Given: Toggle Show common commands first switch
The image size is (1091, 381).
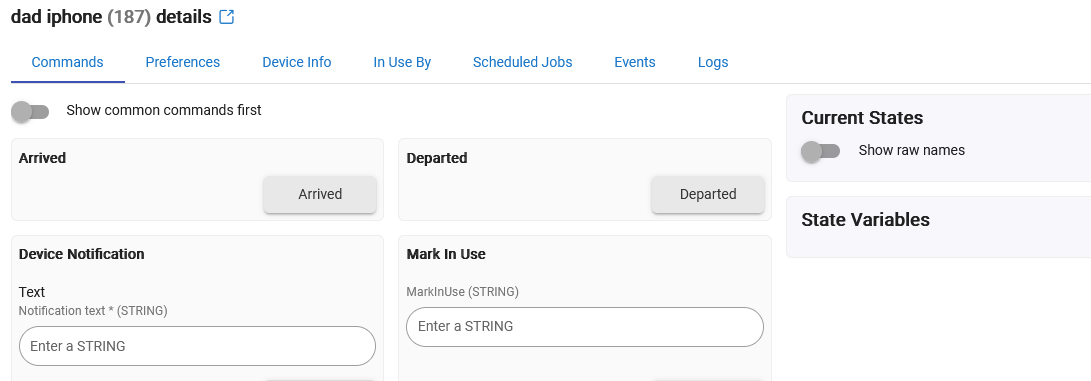Looking at the screenshot, I should click(x=31, y=111).
